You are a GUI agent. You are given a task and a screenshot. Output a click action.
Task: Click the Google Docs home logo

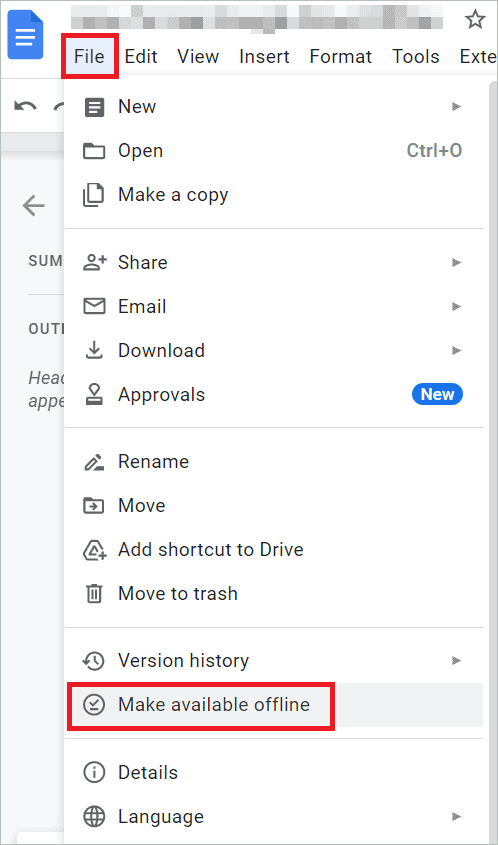tap(25, 34)
